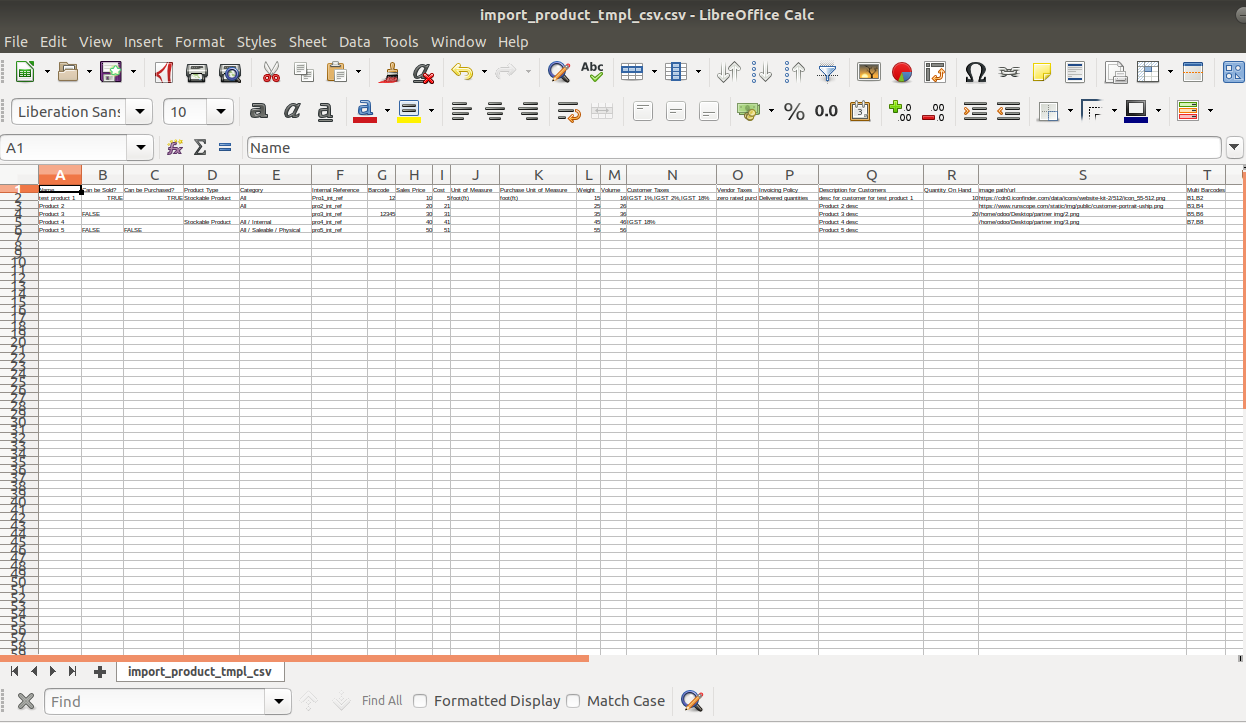Click the Find All button

pos(382,701)
